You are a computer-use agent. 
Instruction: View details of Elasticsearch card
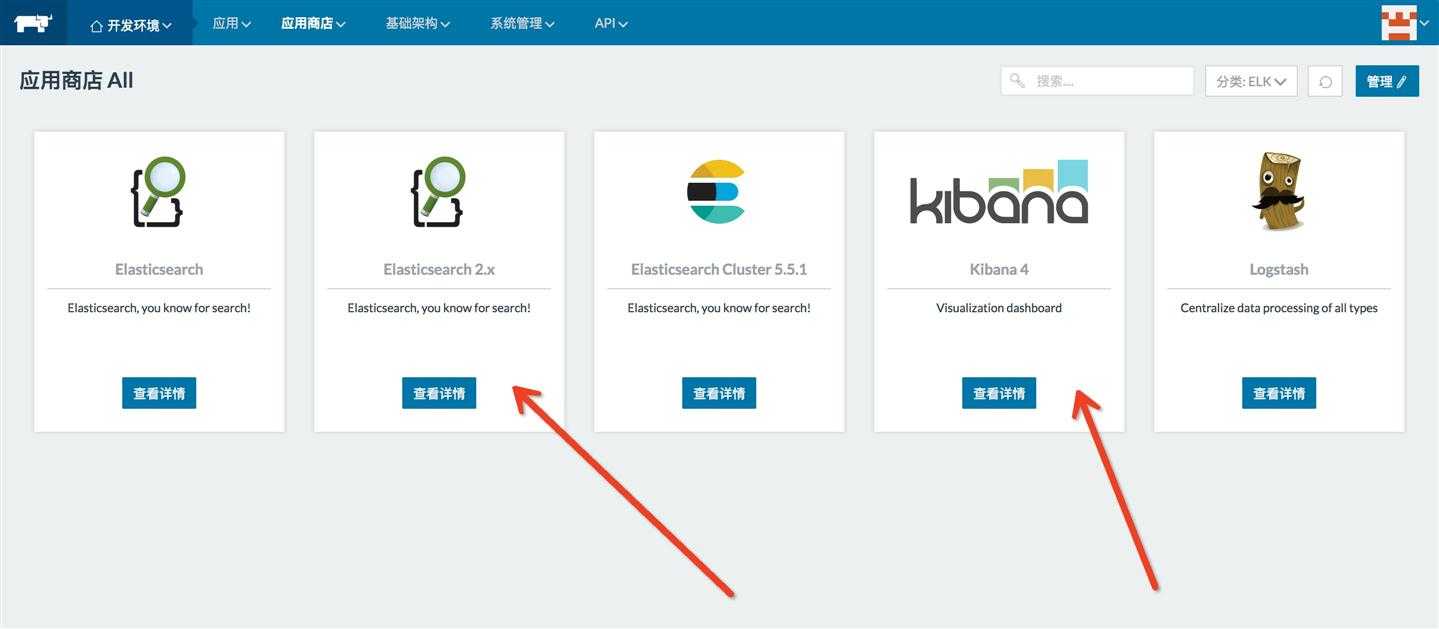159,393
